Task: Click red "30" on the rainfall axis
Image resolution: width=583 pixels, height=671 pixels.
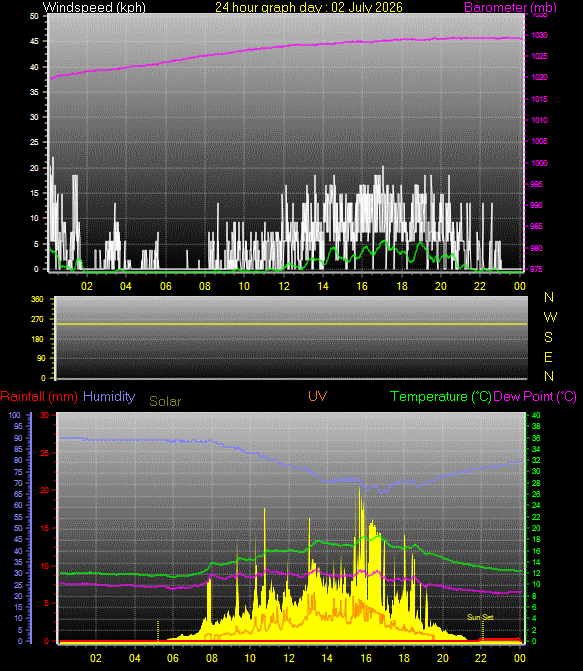Action: pyautogui.click(x=45, y=415)
